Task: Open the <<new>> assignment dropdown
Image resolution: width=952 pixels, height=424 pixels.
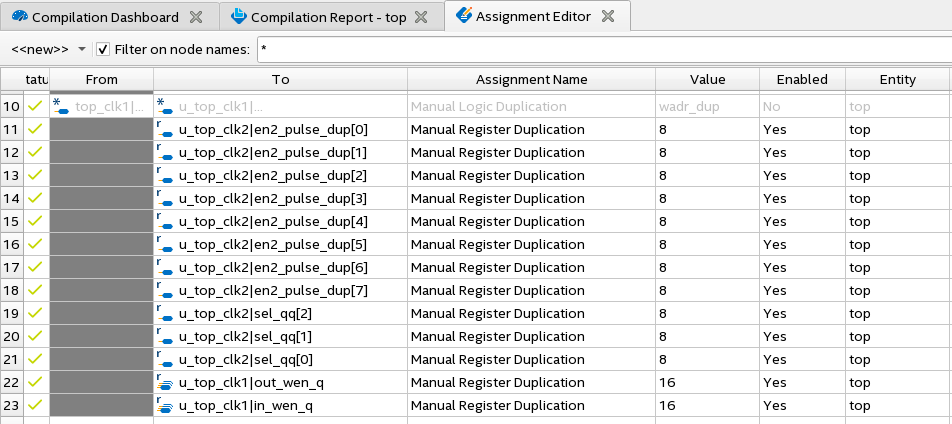Action: [82, 49]
